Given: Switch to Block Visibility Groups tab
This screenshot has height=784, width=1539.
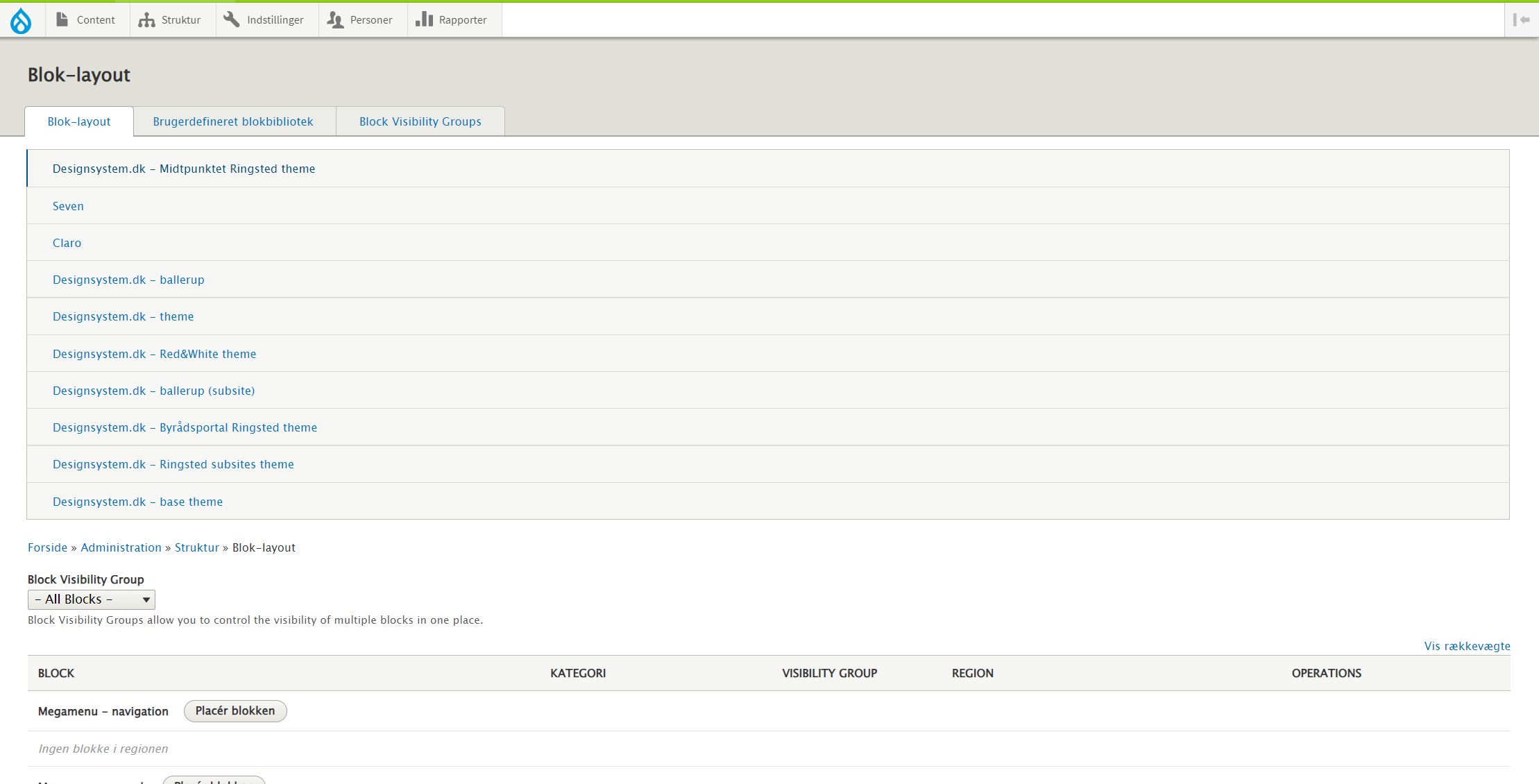Looking at the screenshot, I should click(x=420, y=121).
